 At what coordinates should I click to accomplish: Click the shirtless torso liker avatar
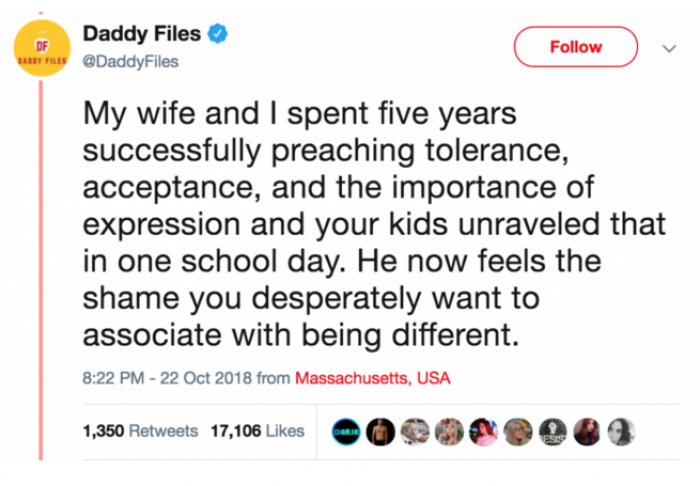pos(378,431)
